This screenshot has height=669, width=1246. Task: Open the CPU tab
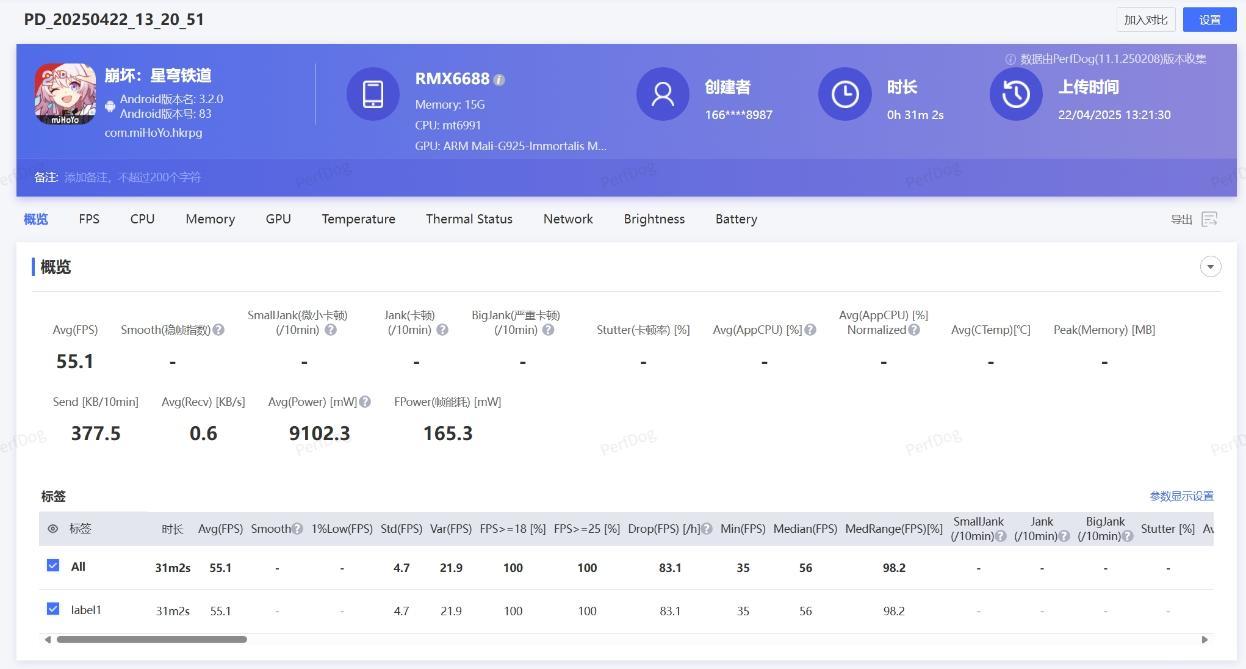142,219
